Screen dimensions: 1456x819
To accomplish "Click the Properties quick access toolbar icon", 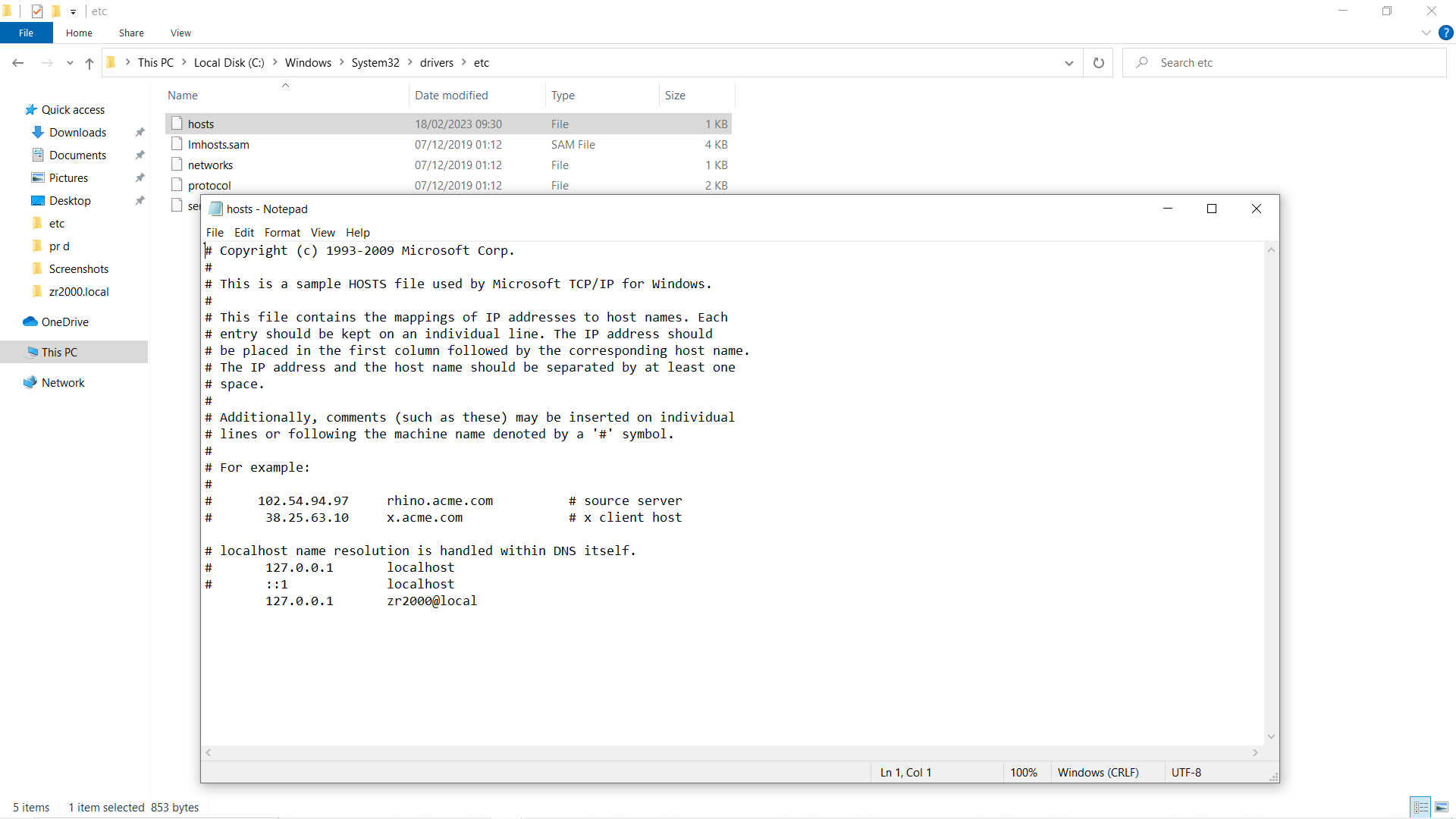I will point(37,11).
